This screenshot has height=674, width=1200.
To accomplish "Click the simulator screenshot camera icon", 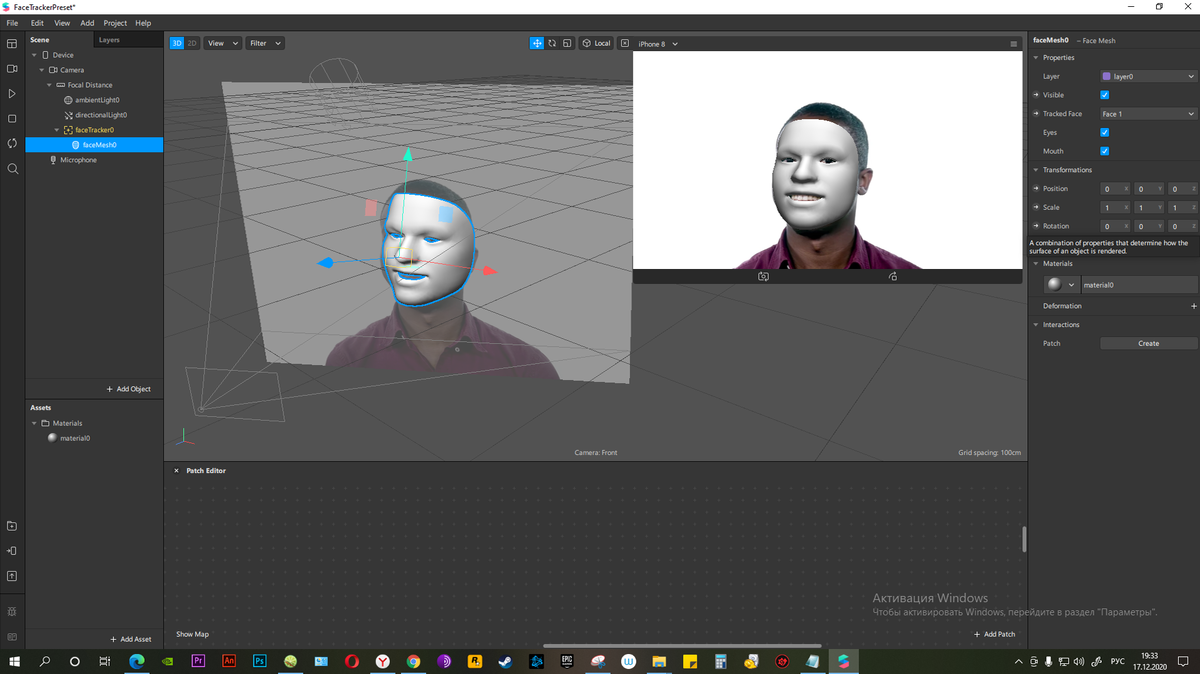I will [x=763, y=276].
